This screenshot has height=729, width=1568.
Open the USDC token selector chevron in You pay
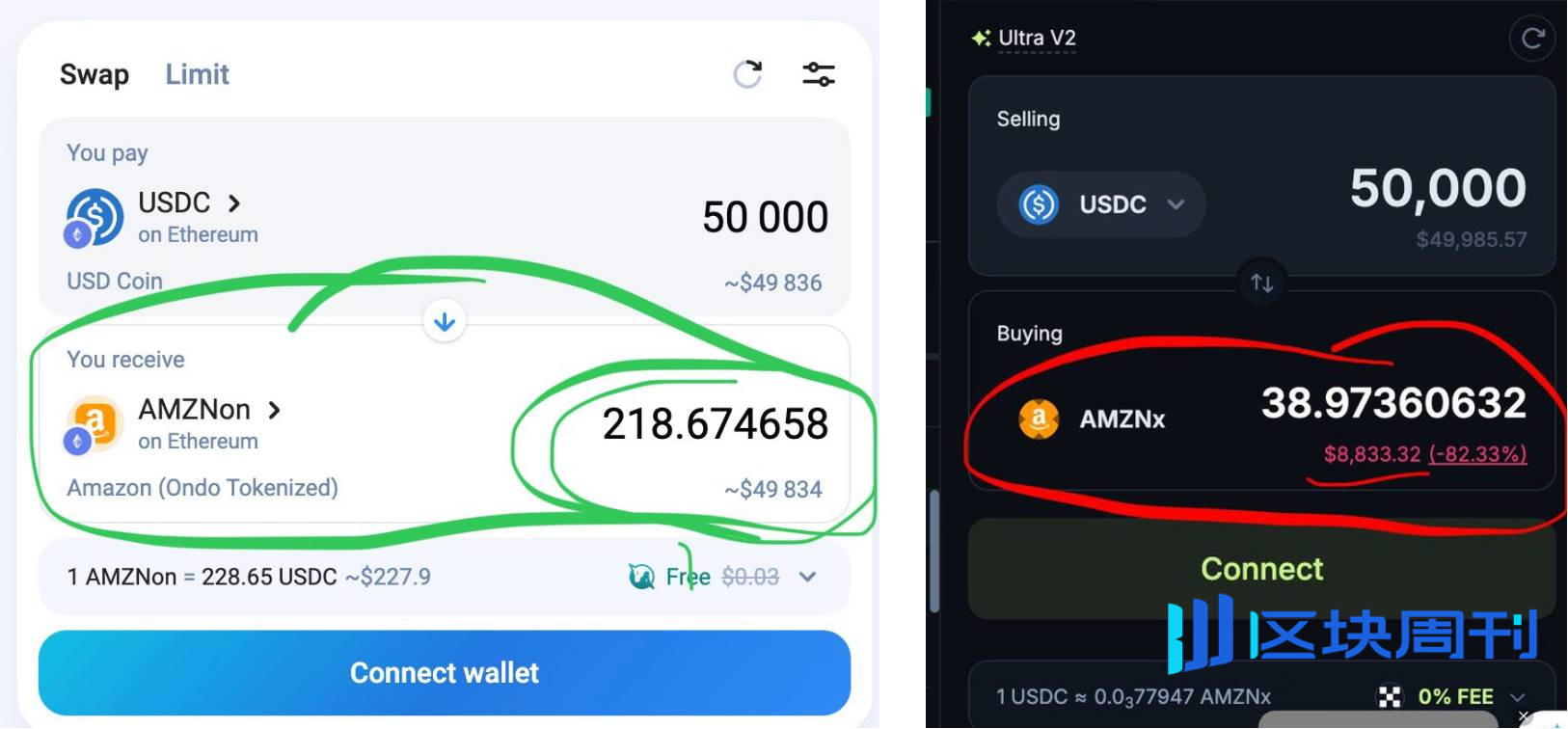(234, 203)
